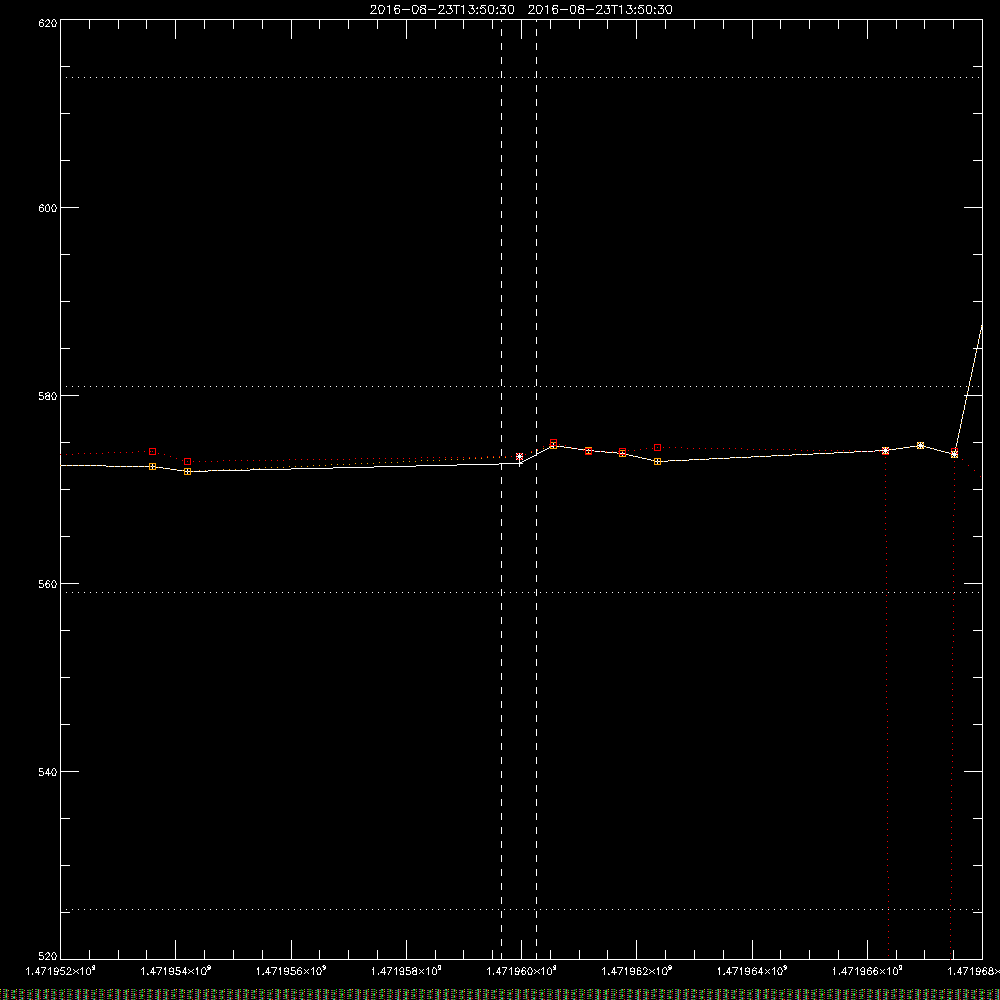This screenshot has width=1000, height=1000.
Task: Click the 540 y-axis label
Action: 48,772
